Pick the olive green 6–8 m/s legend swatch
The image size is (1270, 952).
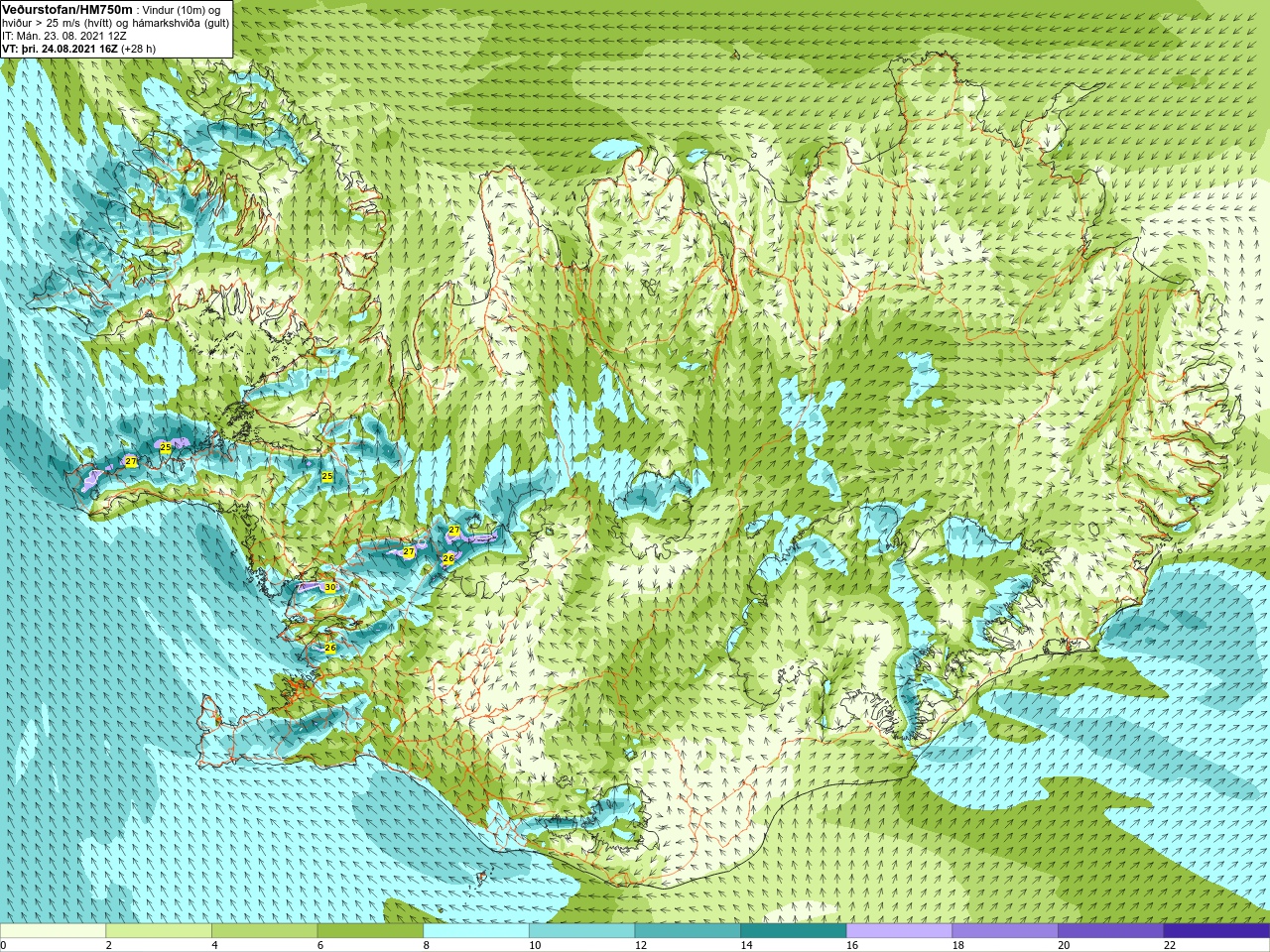click(370, 931)
